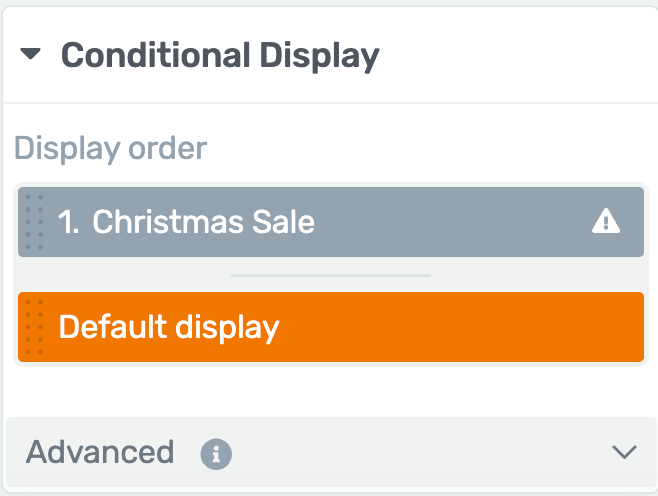Select the 1. Christmas Sale display condition
658x496 pixels.
[331, 222]
